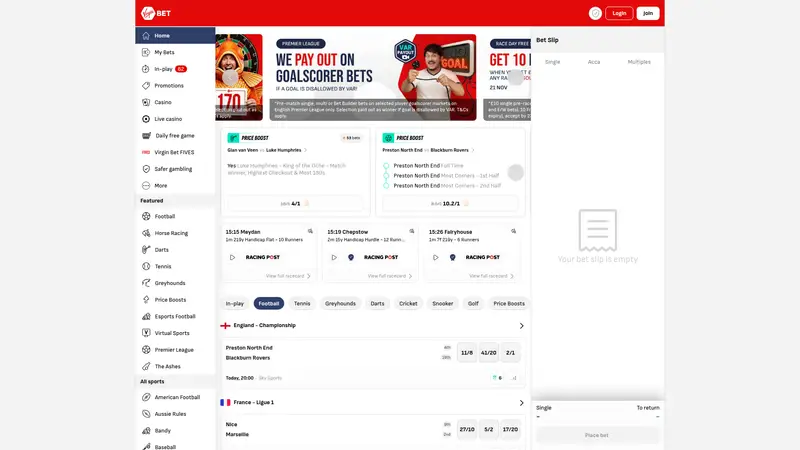Bet Preston North End at 11/8
The width and height of the screenshot is (800, 450).
467,353
